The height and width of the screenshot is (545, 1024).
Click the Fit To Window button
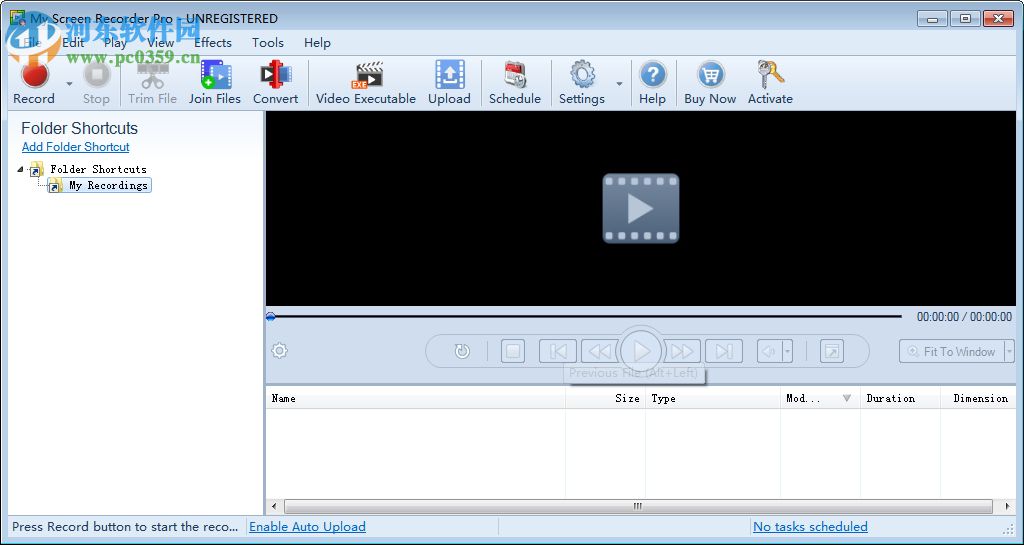(952, 351)
